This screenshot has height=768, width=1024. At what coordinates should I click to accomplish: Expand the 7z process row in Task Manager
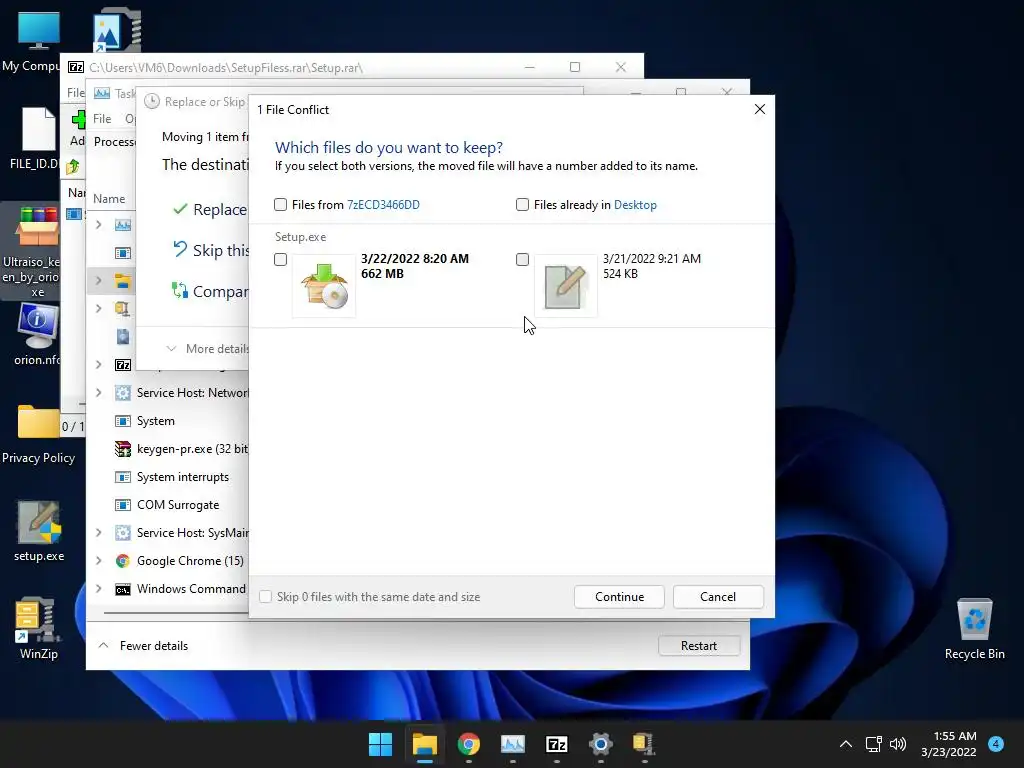(x=99, y=364)
